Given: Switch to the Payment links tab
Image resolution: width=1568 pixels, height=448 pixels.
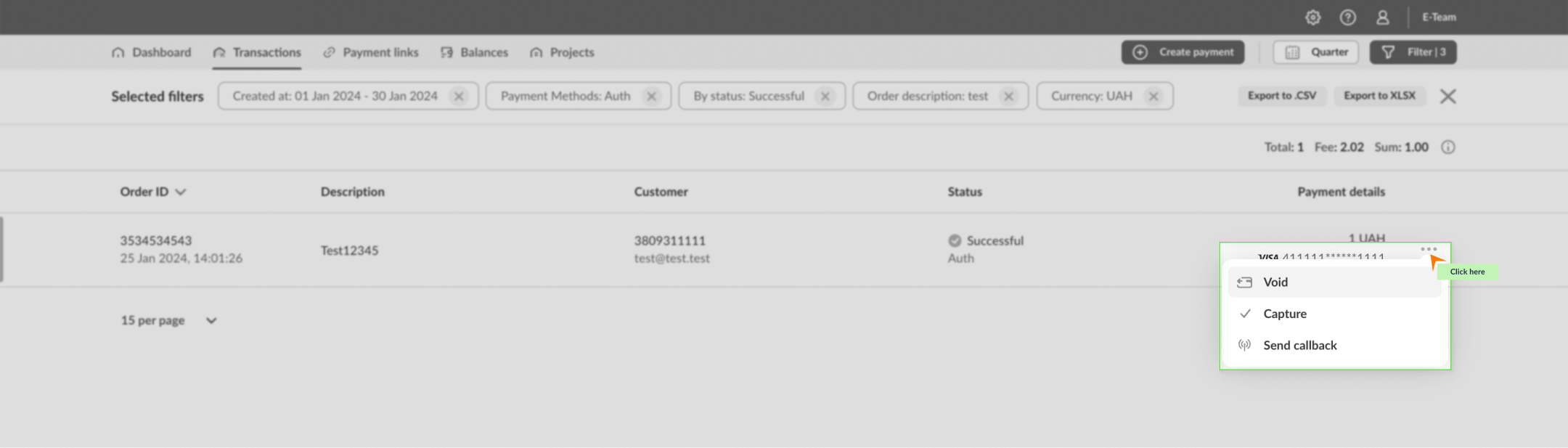Looking at the screenshot, I should point(371,52).
